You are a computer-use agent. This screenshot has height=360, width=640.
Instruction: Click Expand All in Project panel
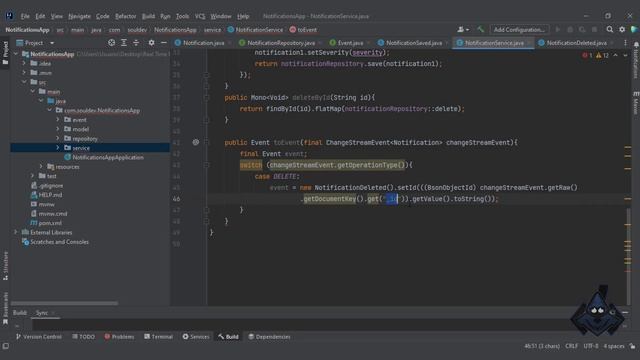pos(124,42)
